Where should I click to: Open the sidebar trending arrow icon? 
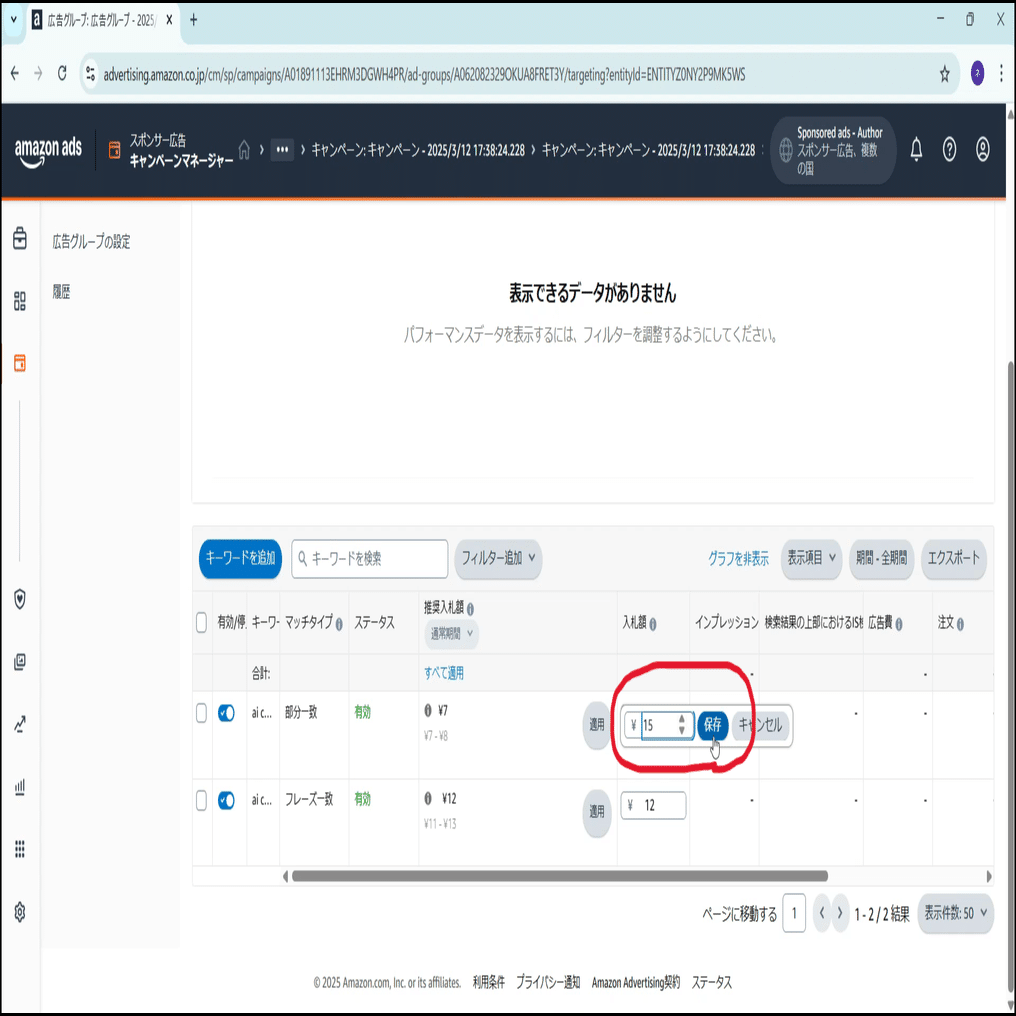20,724
